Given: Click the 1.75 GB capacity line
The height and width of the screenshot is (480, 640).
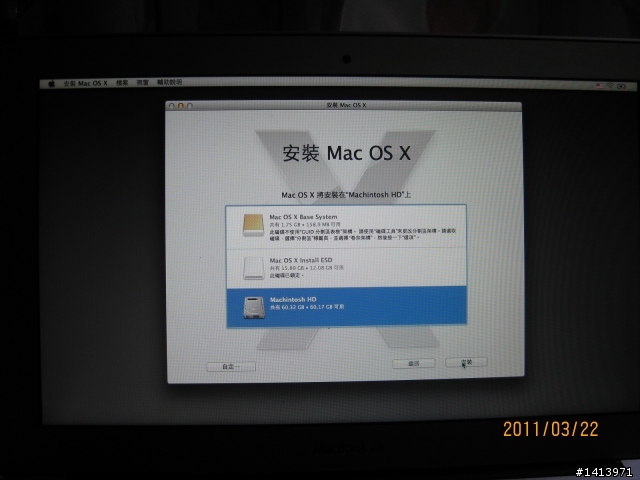Looking at the screenshot, I should coord(305,224).
